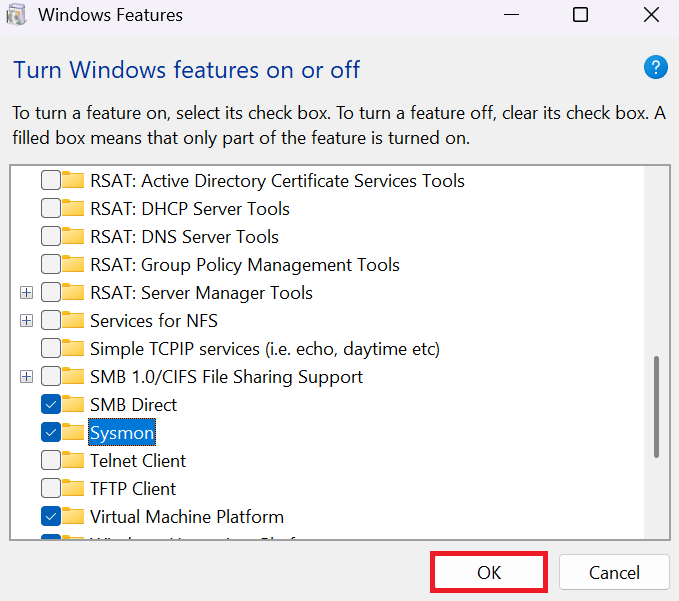Click the folder icon next to SMB Direct
679x601 pixels.
[73, 405]
